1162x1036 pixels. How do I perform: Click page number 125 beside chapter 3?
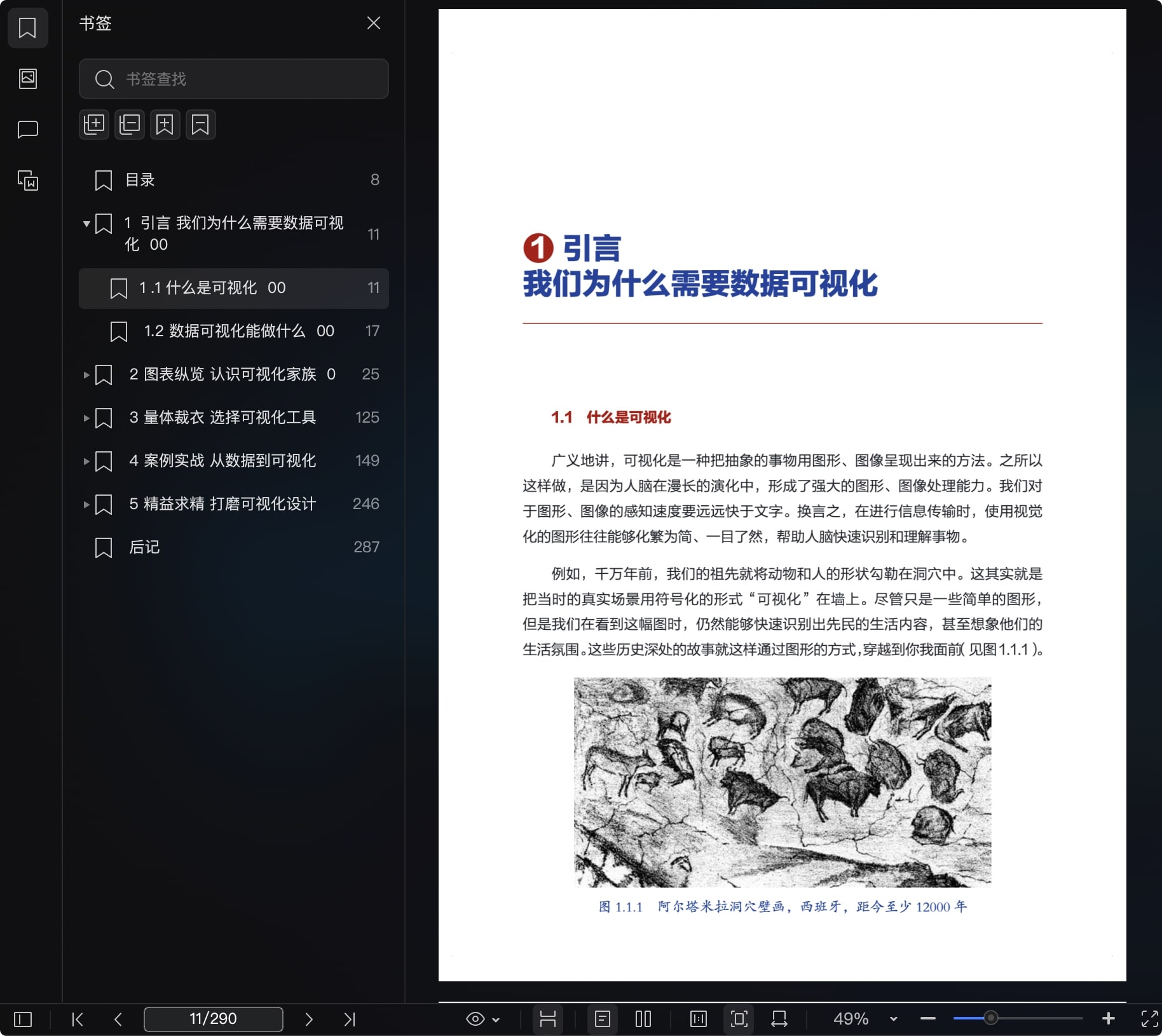(x=367, y=418)
